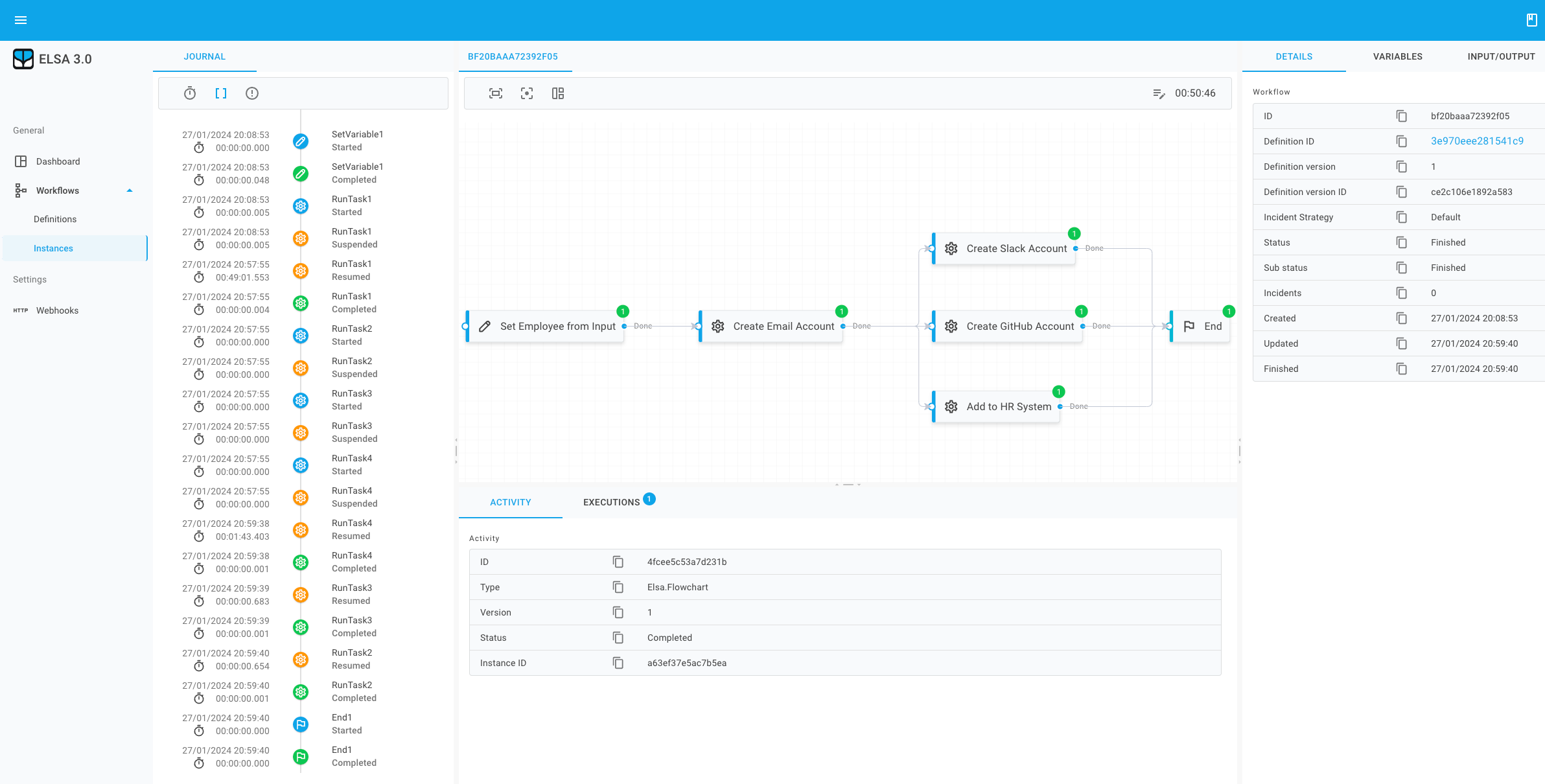Viewport: 1545px width, 784px height.
Task: Click the hamburger menu icon top-left
Action: [x=21, y=20]
